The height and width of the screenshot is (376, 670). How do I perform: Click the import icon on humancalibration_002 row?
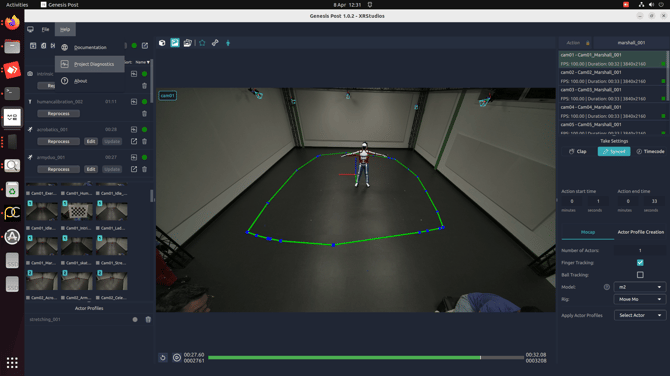pyautogui.click(x=134, y=102)
